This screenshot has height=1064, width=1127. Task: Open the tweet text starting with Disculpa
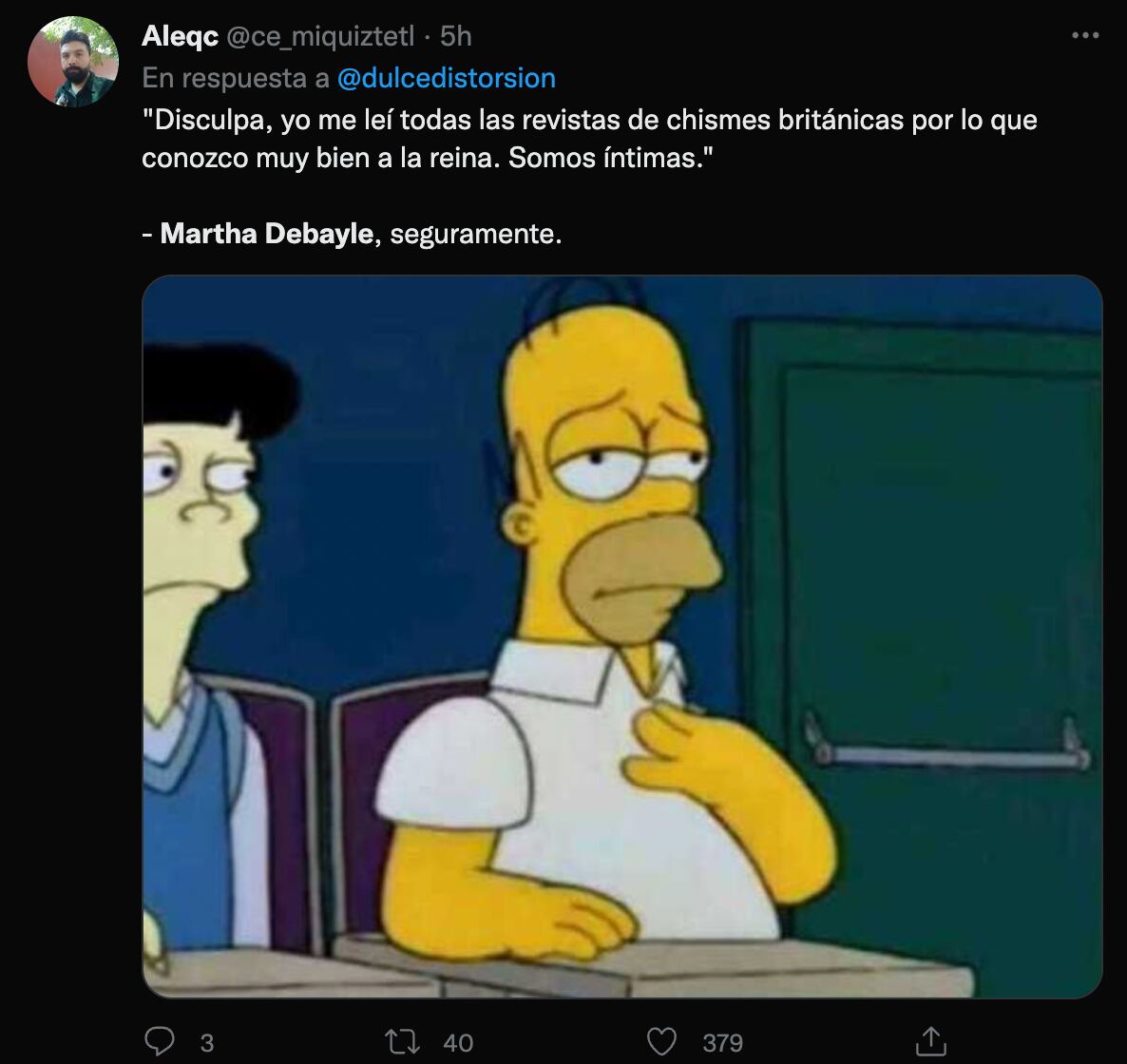pyautogui.click(x=589, y=139)
